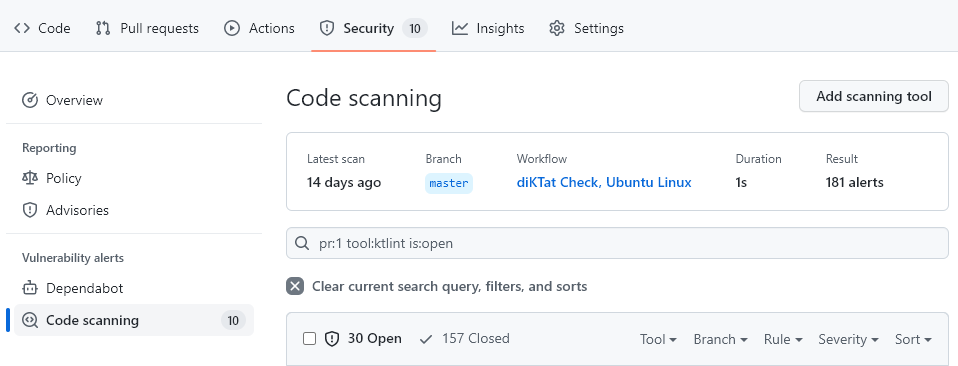Image resolution: width=958 pixels, height=366 pixels.
Task: Click the Code scanning magnifier icon
Action: tap(30, 320)
